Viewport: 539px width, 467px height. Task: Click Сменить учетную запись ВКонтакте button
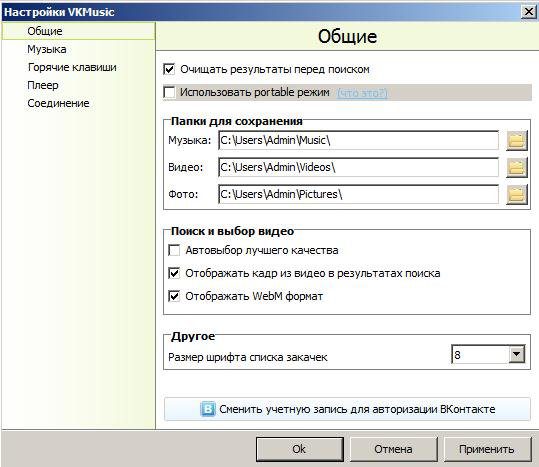coord(347,409)
